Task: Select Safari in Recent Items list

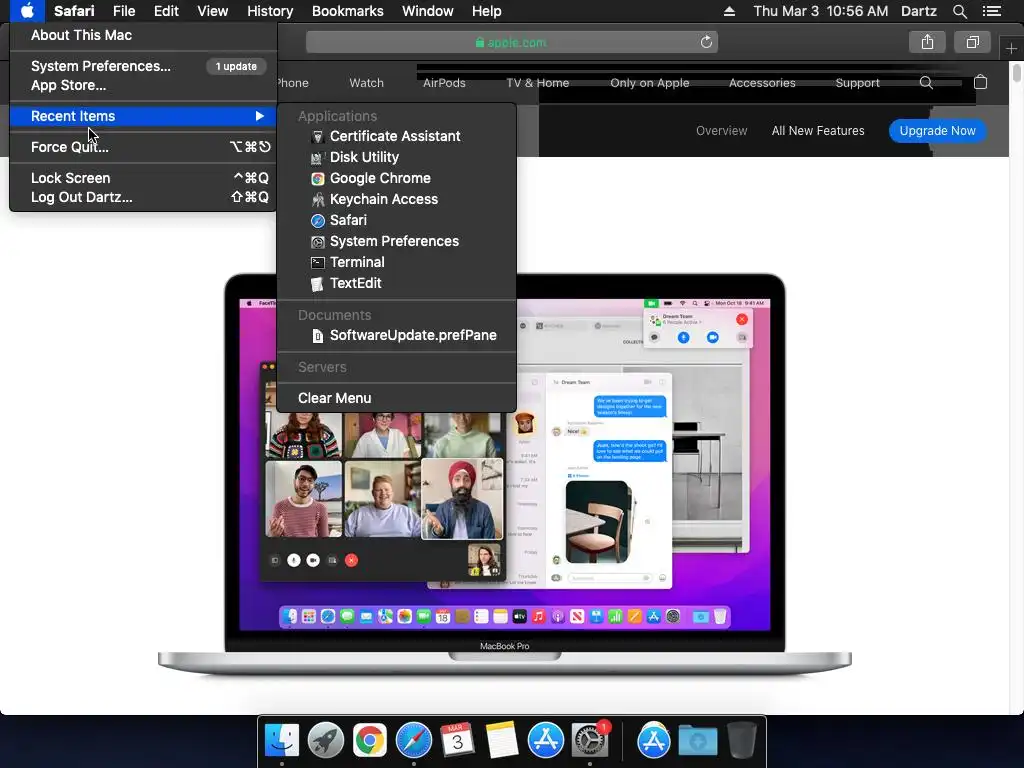Action: tap(397, 220)
